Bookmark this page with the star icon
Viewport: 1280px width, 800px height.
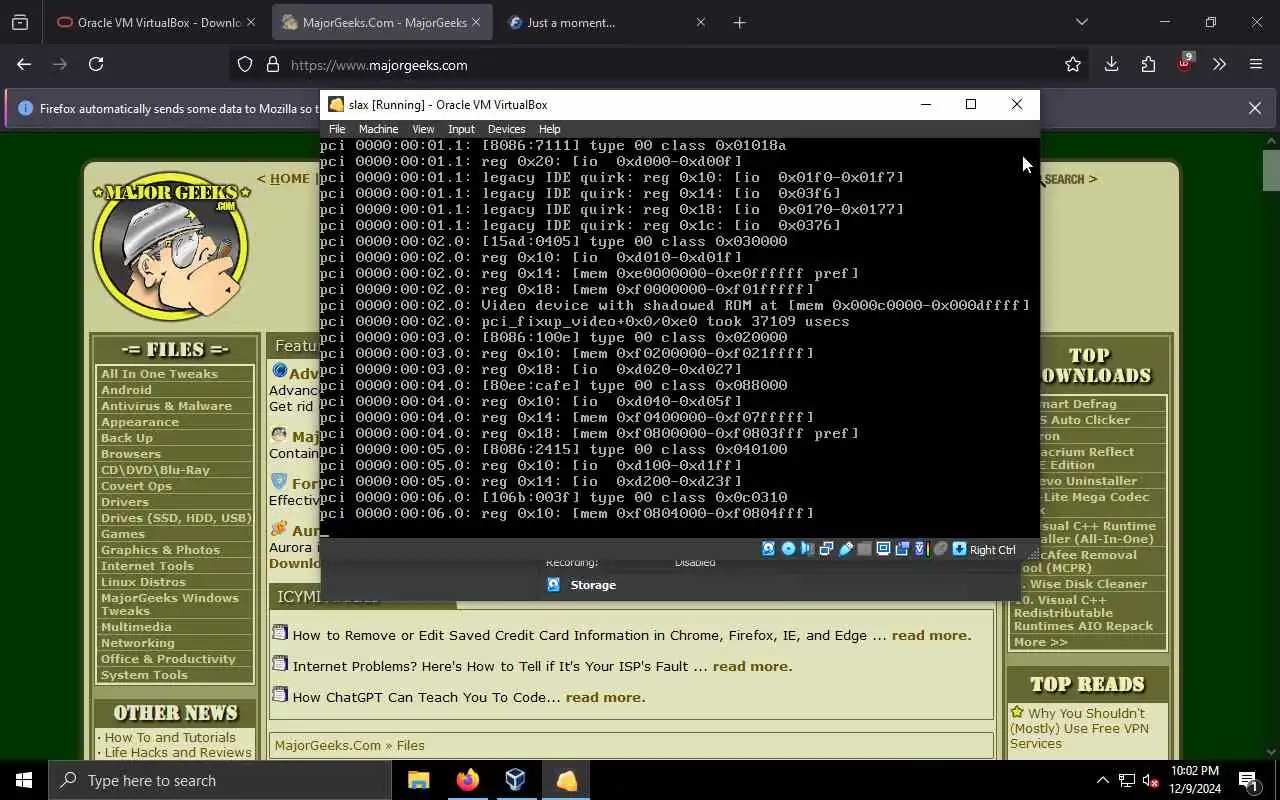click(1073, 64)
